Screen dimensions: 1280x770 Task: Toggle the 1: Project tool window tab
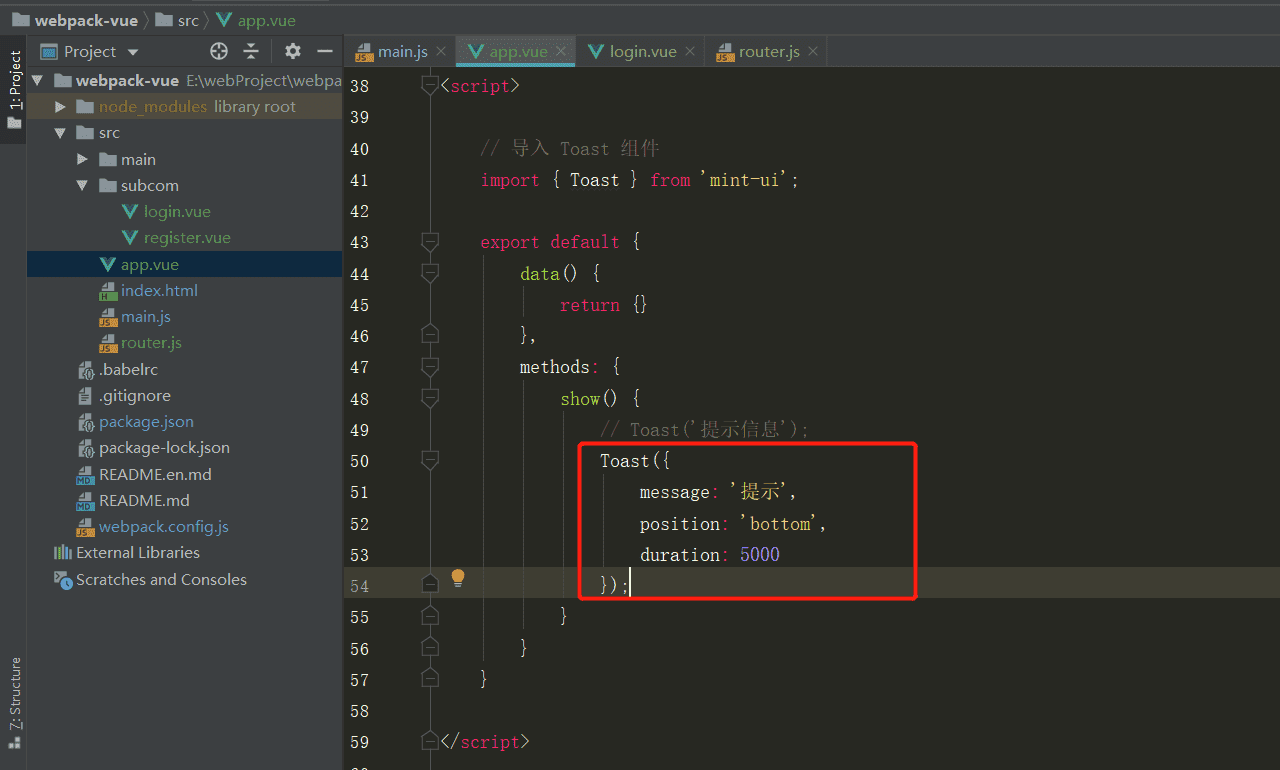[x=14, y=90]
